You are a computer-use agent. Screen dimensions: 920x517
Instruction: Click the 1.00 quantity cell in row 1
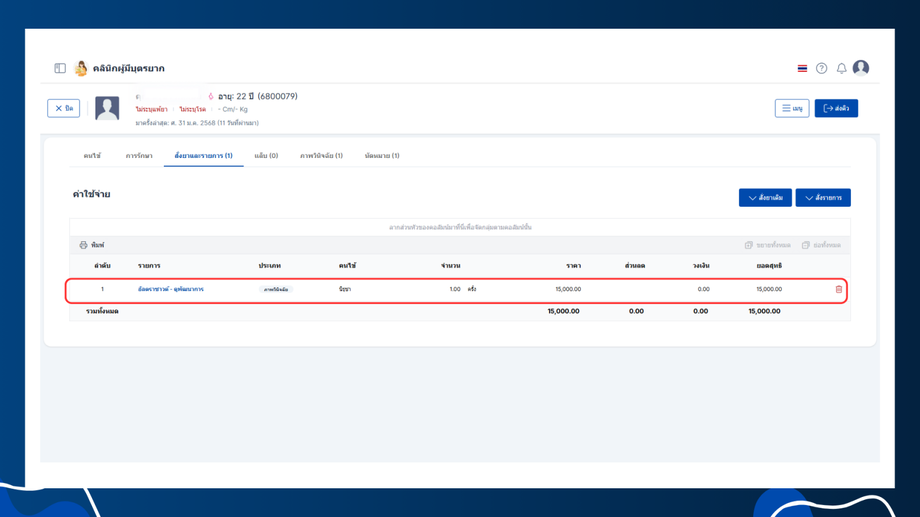(x=455, y=289)
